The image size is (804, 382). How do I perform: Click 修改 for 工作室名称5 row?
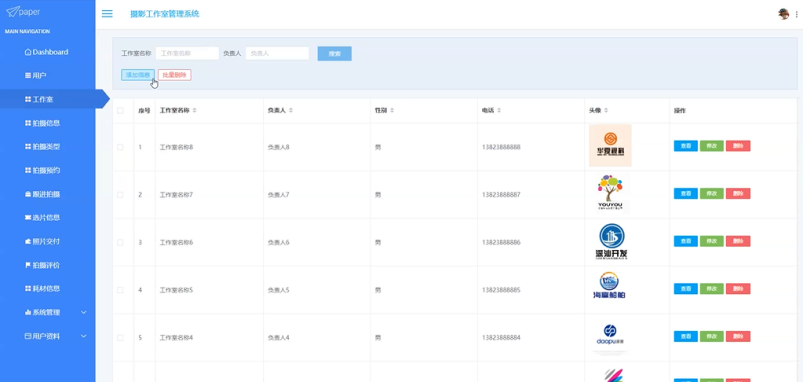pos(712,289)
